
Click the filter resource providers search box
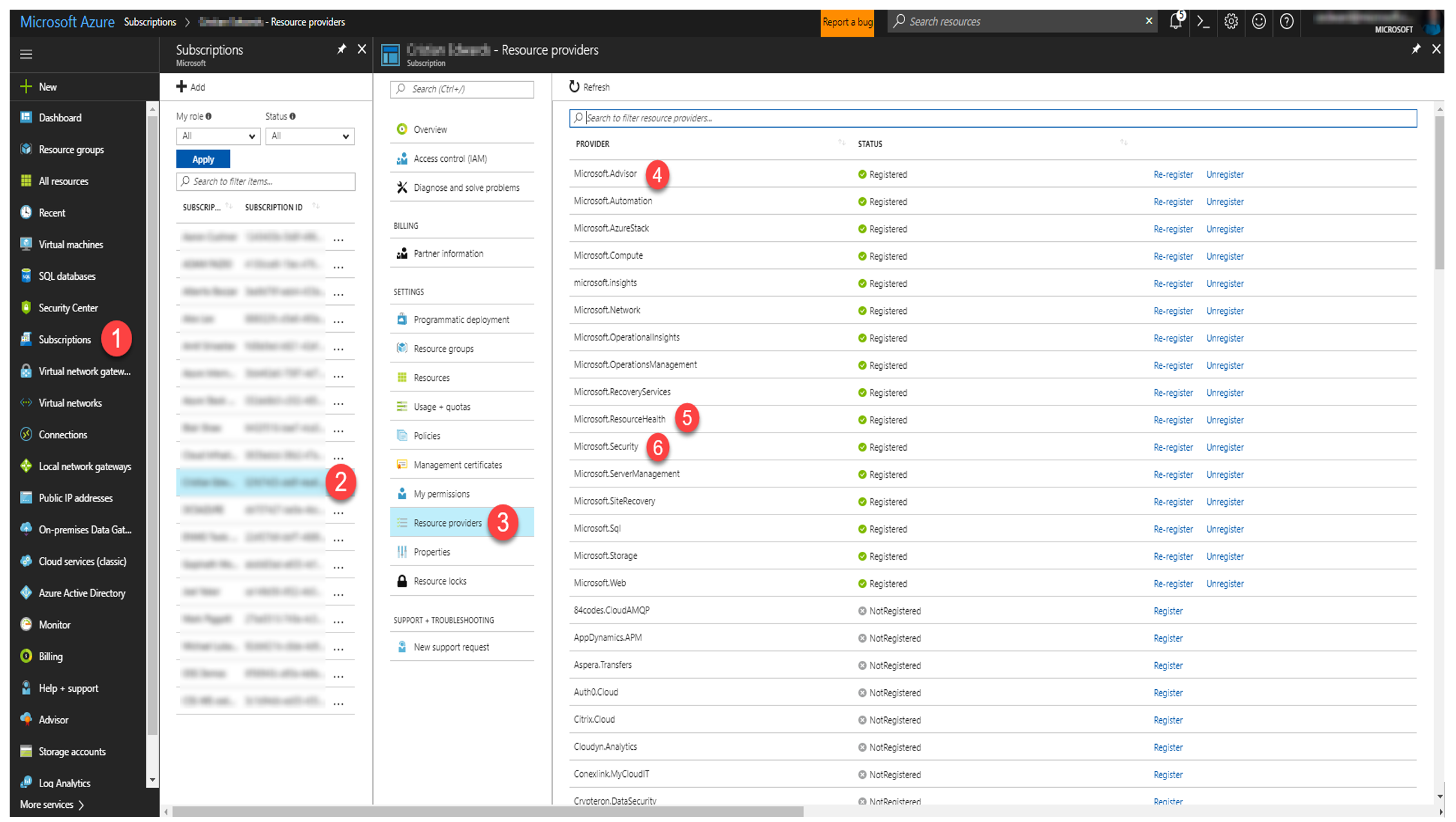click(x=993, y=118)
